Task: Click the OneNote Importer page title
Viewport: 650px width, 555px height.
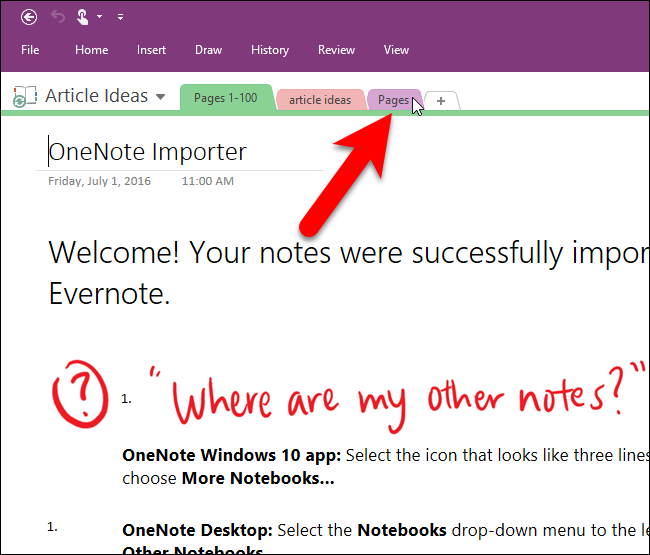Action: coord(147,152)
